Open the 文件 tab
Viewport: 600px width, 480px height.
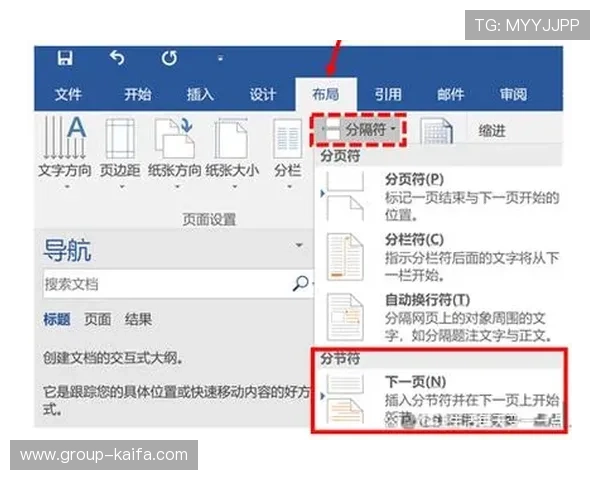point(68,94)
